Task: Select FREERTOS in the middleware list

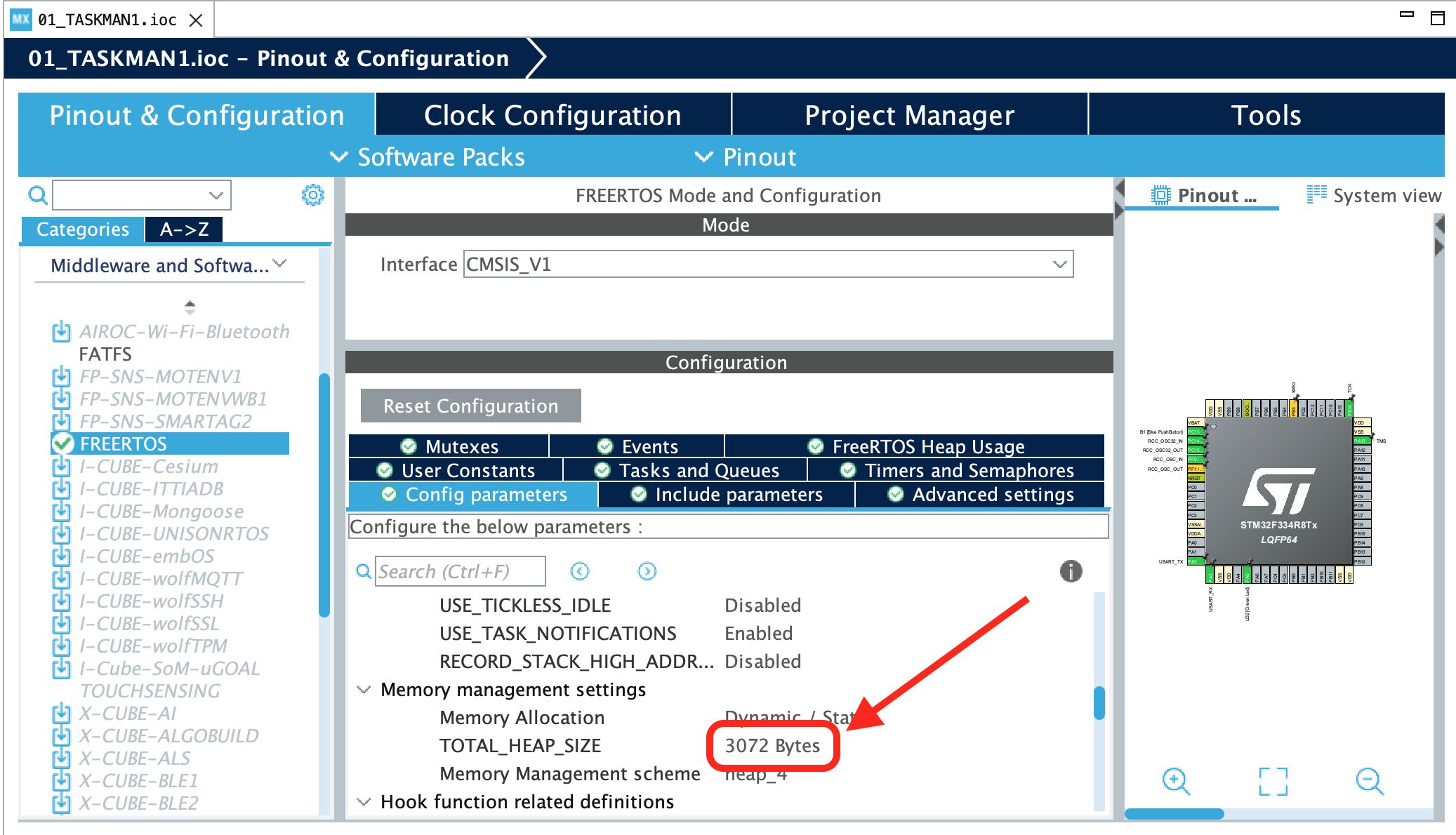Action: (x=170, y=443)
